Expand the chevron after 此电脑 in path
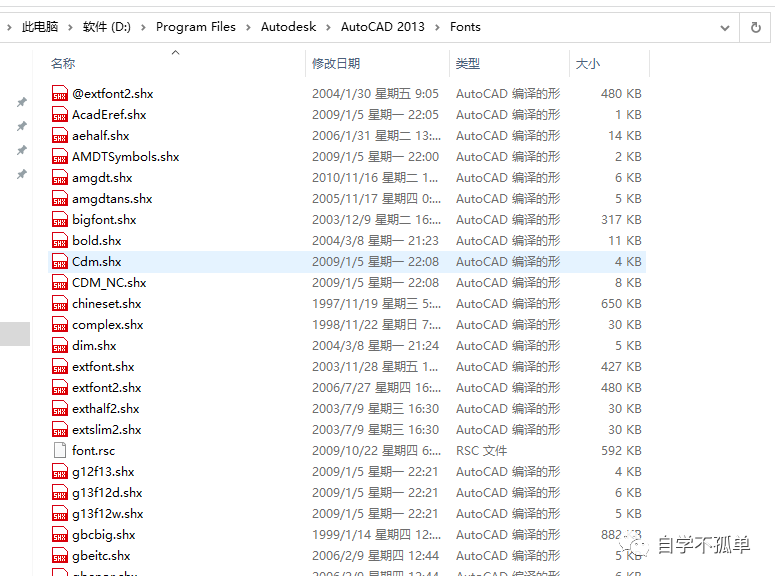The height and width of the screenshot is (578, 775). point(70,27)
